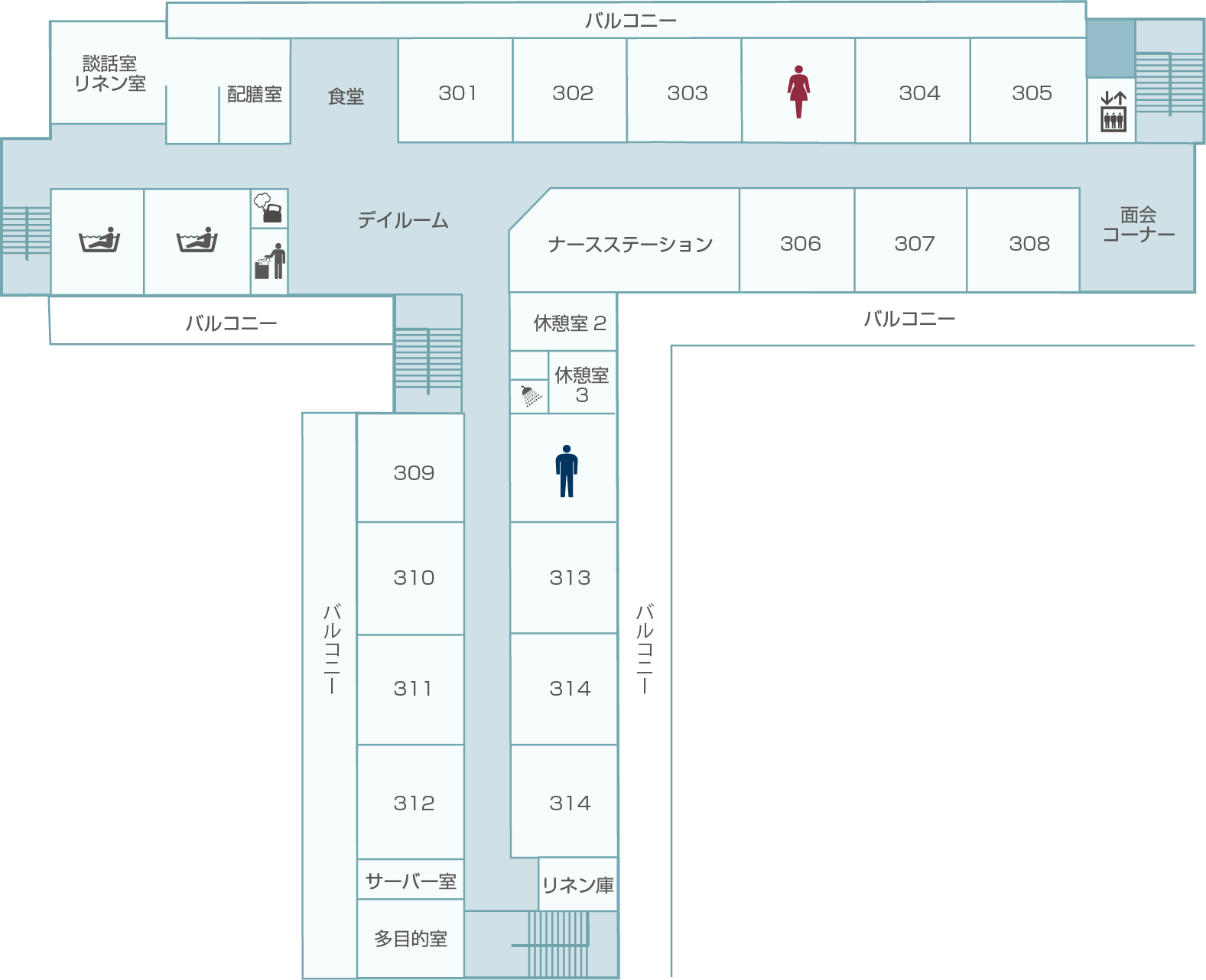Click the サーバー室 label

pyautogui.click(x=411, y=881)
